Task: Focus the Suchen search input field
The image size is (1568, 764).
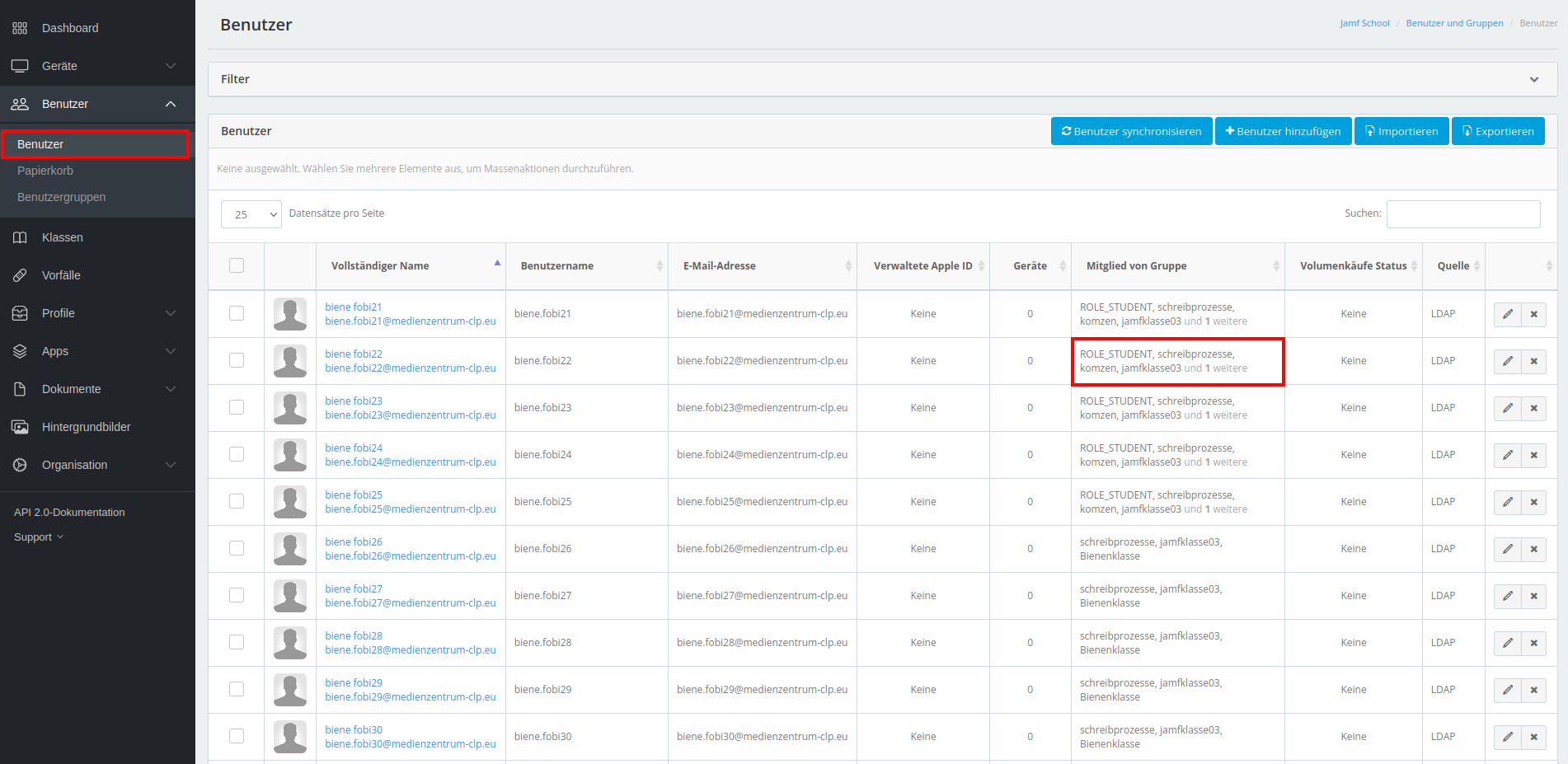Action: tap(1462, 213)
